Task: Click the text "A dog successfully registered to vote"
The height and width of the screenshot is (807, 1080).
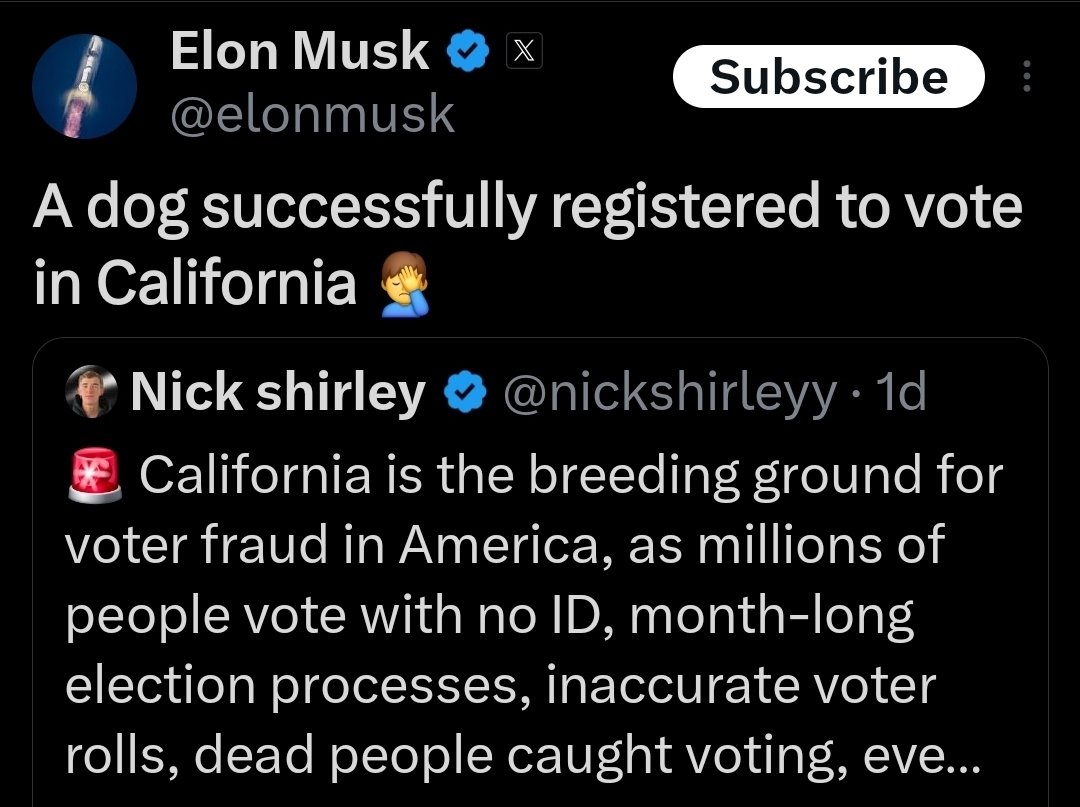Action: pos(528,207)
